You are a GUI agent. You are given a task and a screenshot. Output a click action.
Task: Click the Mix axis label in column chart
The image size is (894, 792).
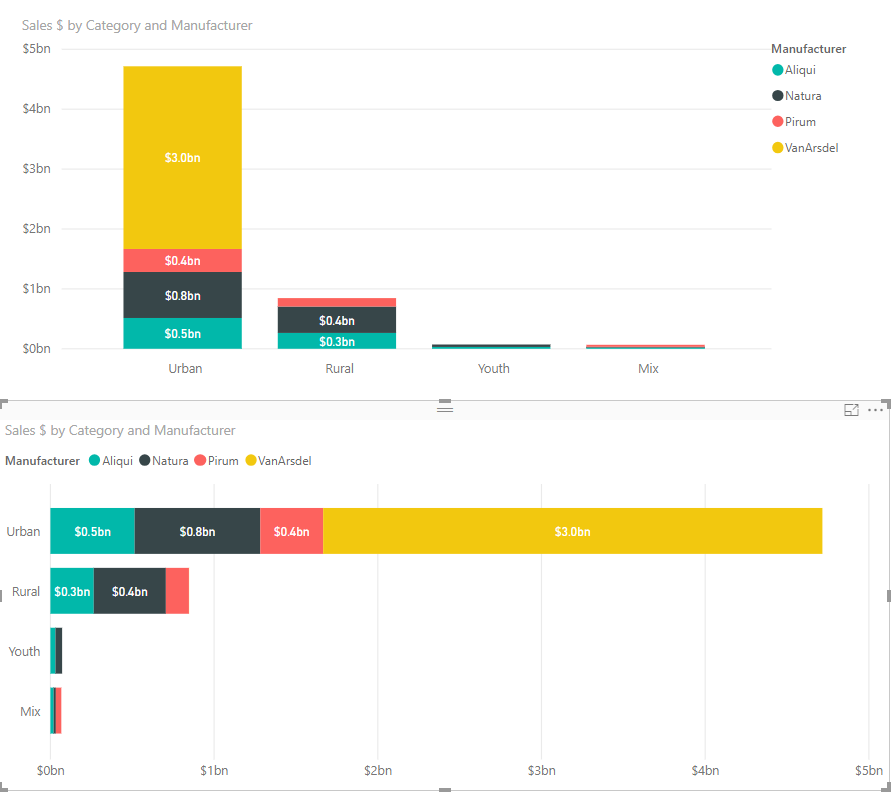click(648, 368)
